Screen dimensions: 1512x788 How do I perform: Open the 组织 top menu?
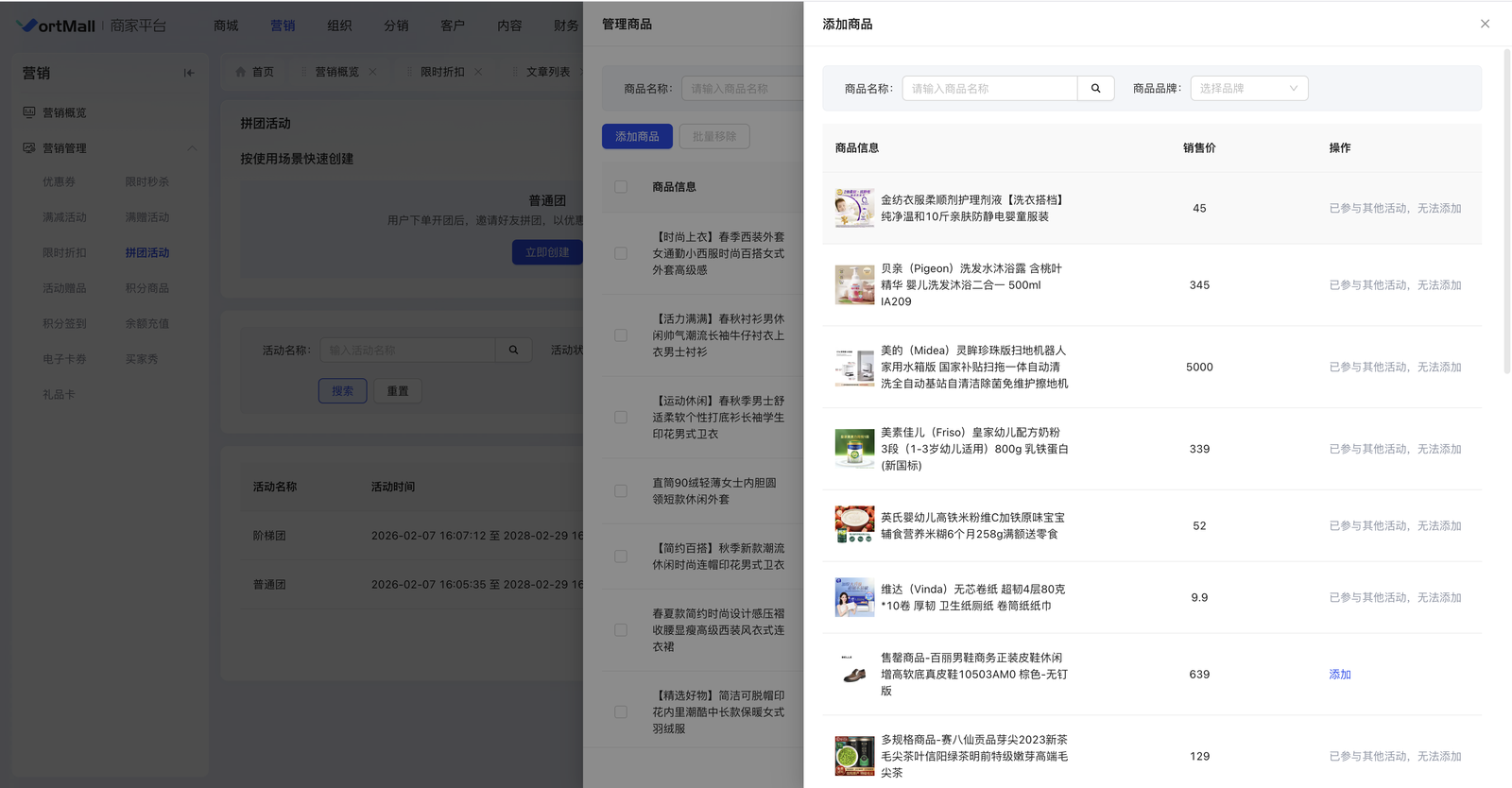[339, 26]
